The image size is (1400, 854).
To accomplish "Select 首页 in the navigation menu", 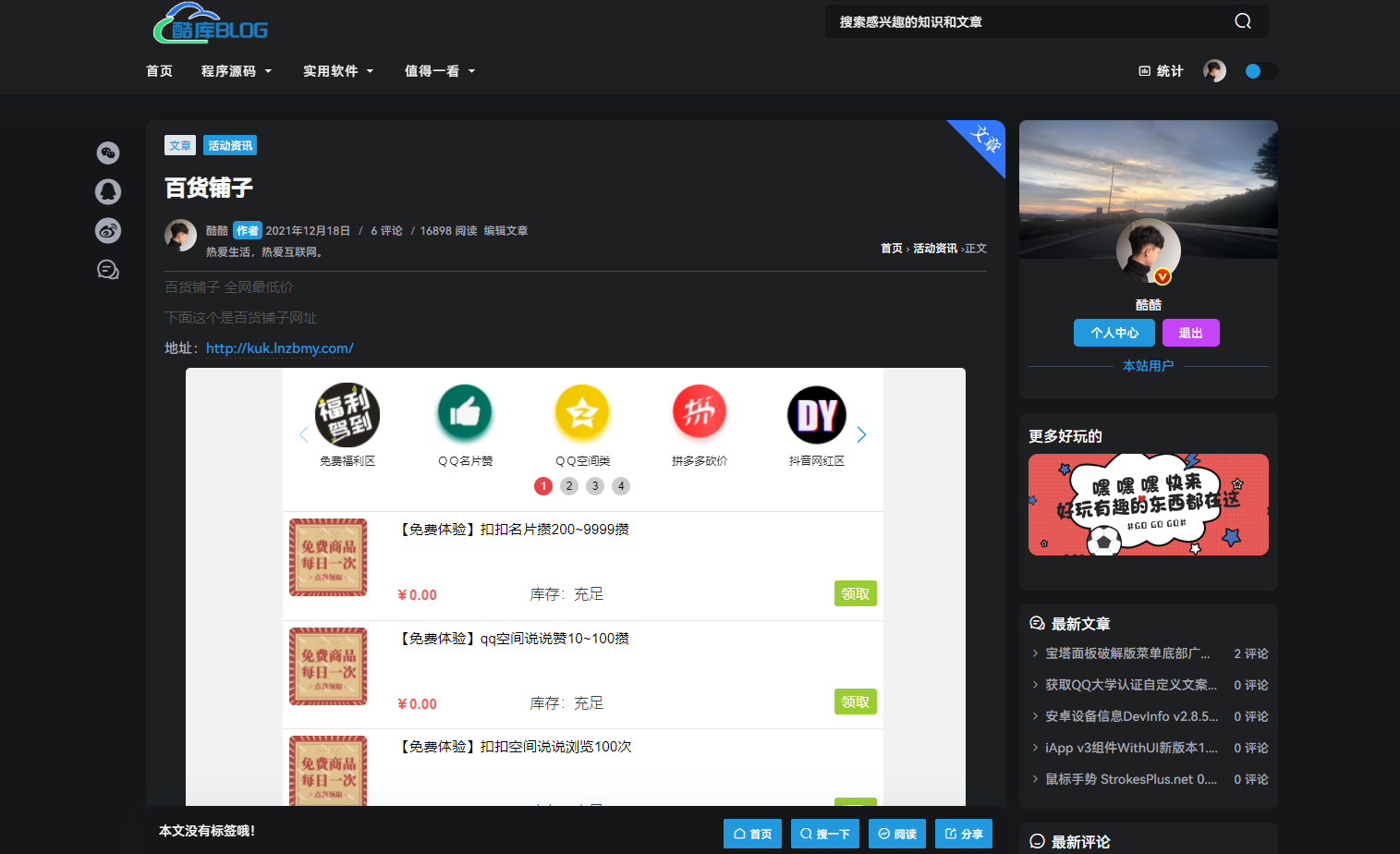I will pyautogui.click(x=158, y=70).
